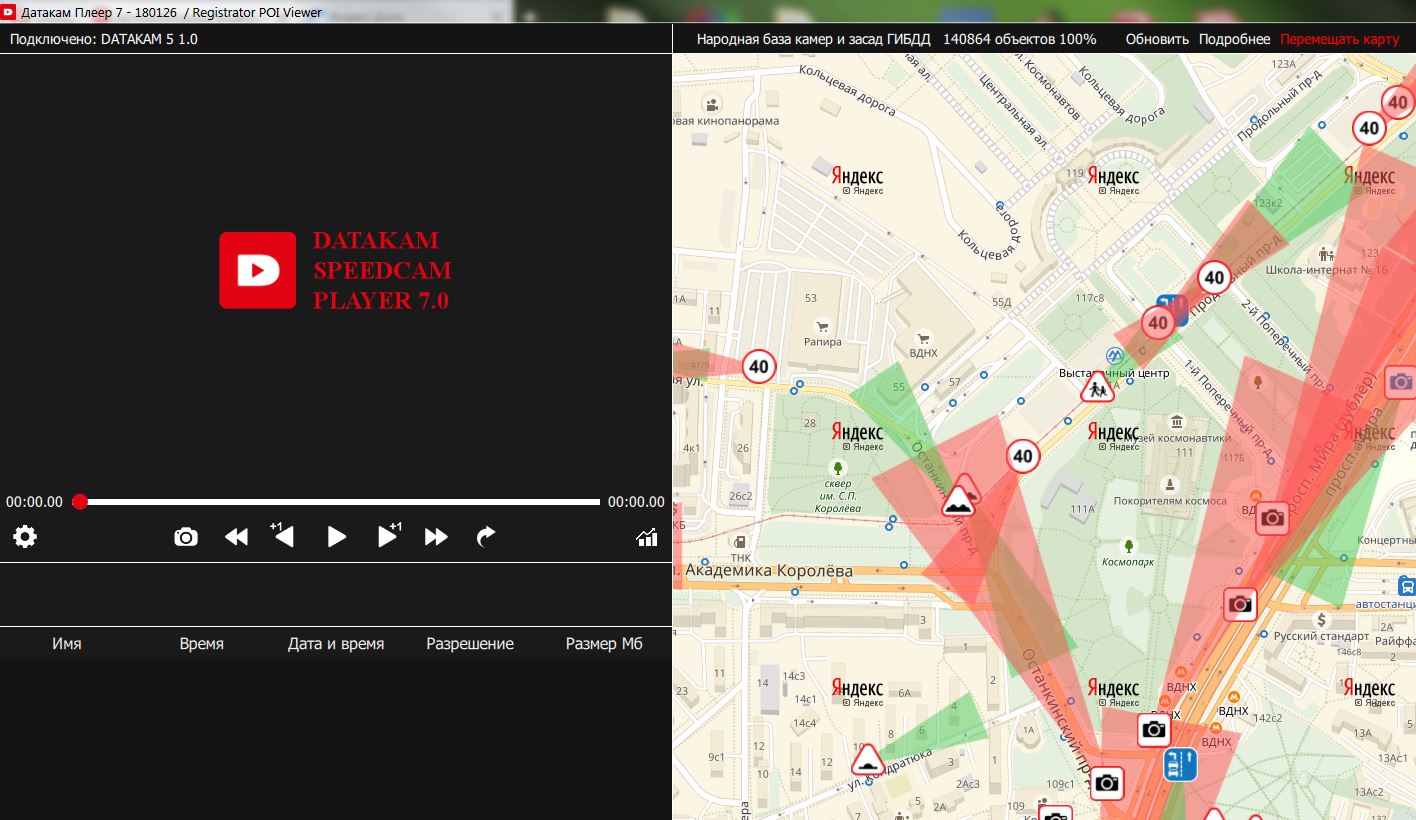This screenshot has height=820, width=1416.
Task: Click the fast-forward double-arrow button
Action: click(436, 537)
